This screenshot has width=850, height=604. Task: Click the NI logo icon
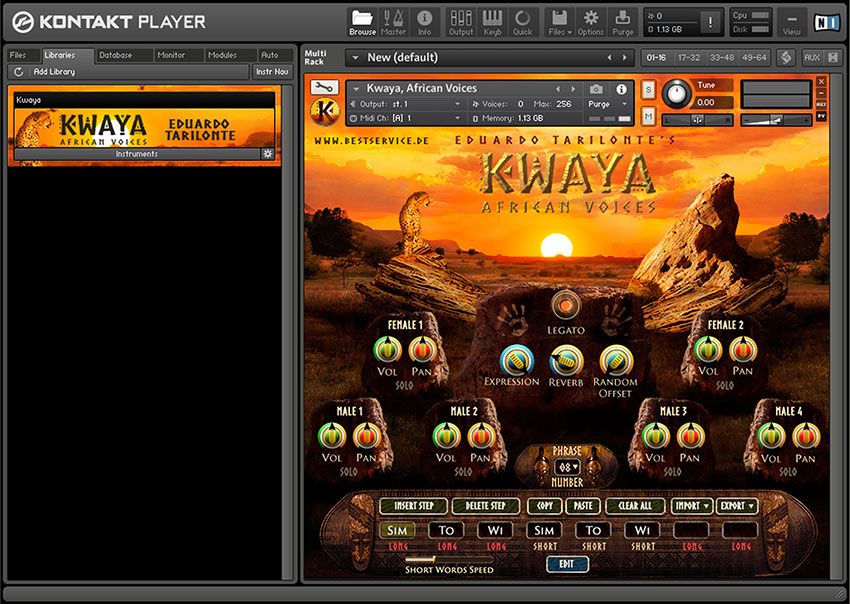point(827,22)
